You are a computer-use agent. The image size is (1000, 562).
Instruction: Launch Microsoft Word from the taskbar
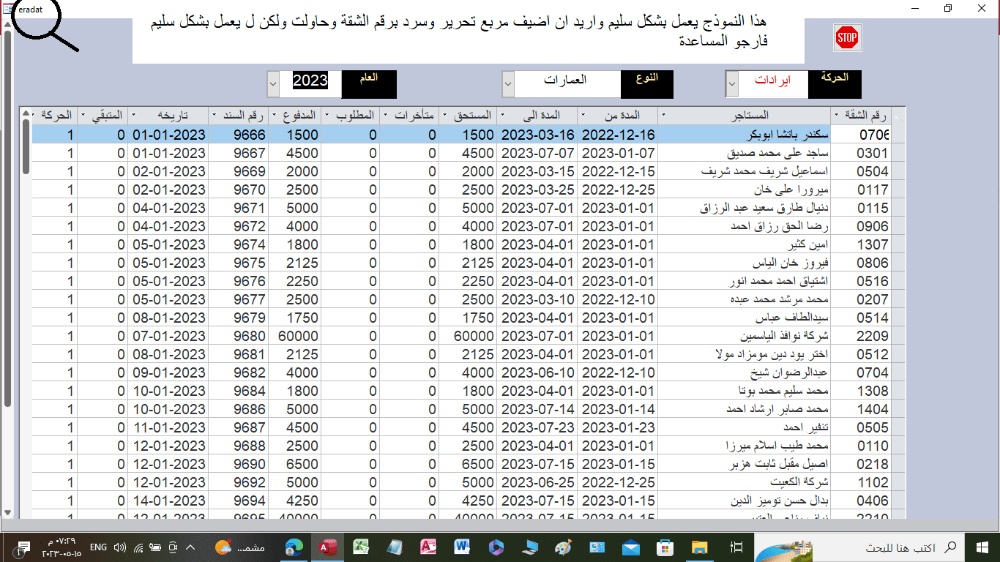pyautogui.click(x=462, y=547)
